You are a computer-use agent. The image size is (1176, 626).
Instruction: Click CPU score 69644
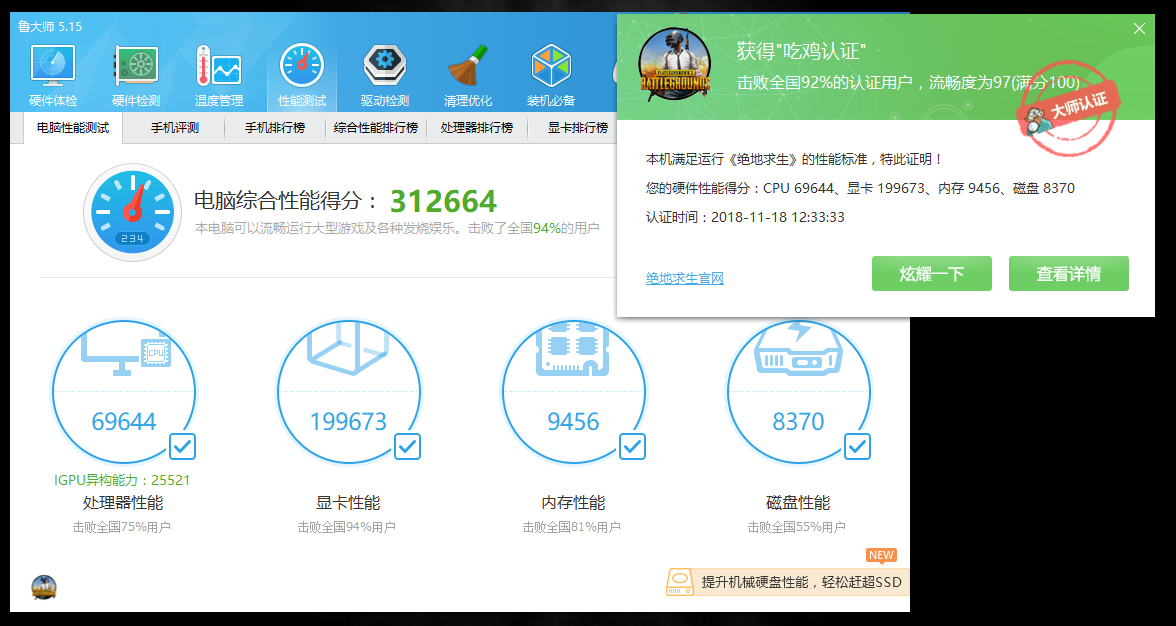click(x=124, y=421)
